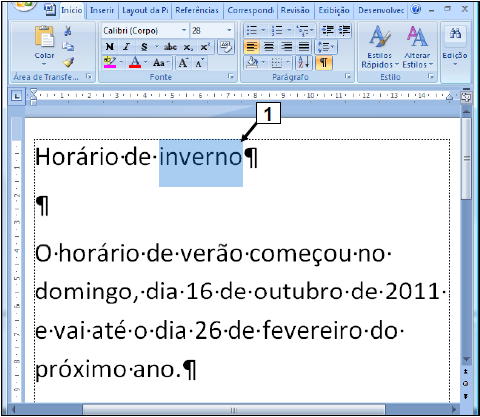This screenshot has height=417, width=480.
Task: Copy selection with the copy icon
Action: [x=68, y=46]
